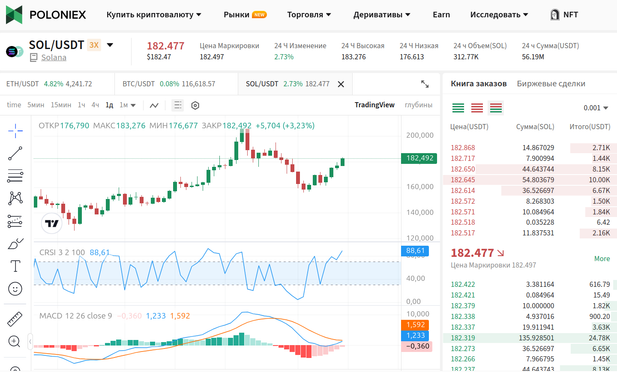Select the Text annotation tool
Screen dimensions: 617x374
coord(15,266)
